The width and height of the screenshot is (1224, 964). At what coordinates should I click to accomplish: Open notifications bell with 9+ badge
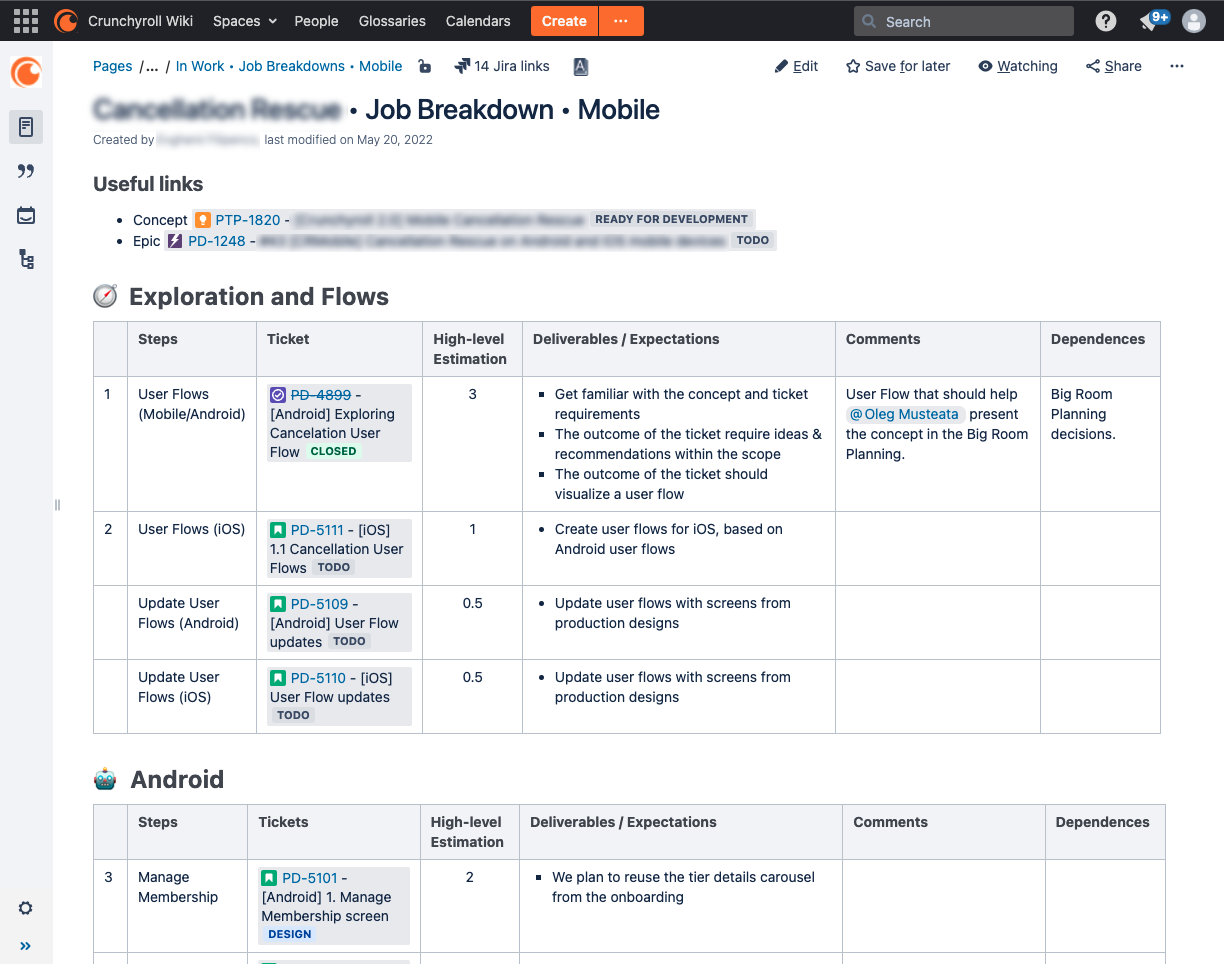(x=1153, y=20)
